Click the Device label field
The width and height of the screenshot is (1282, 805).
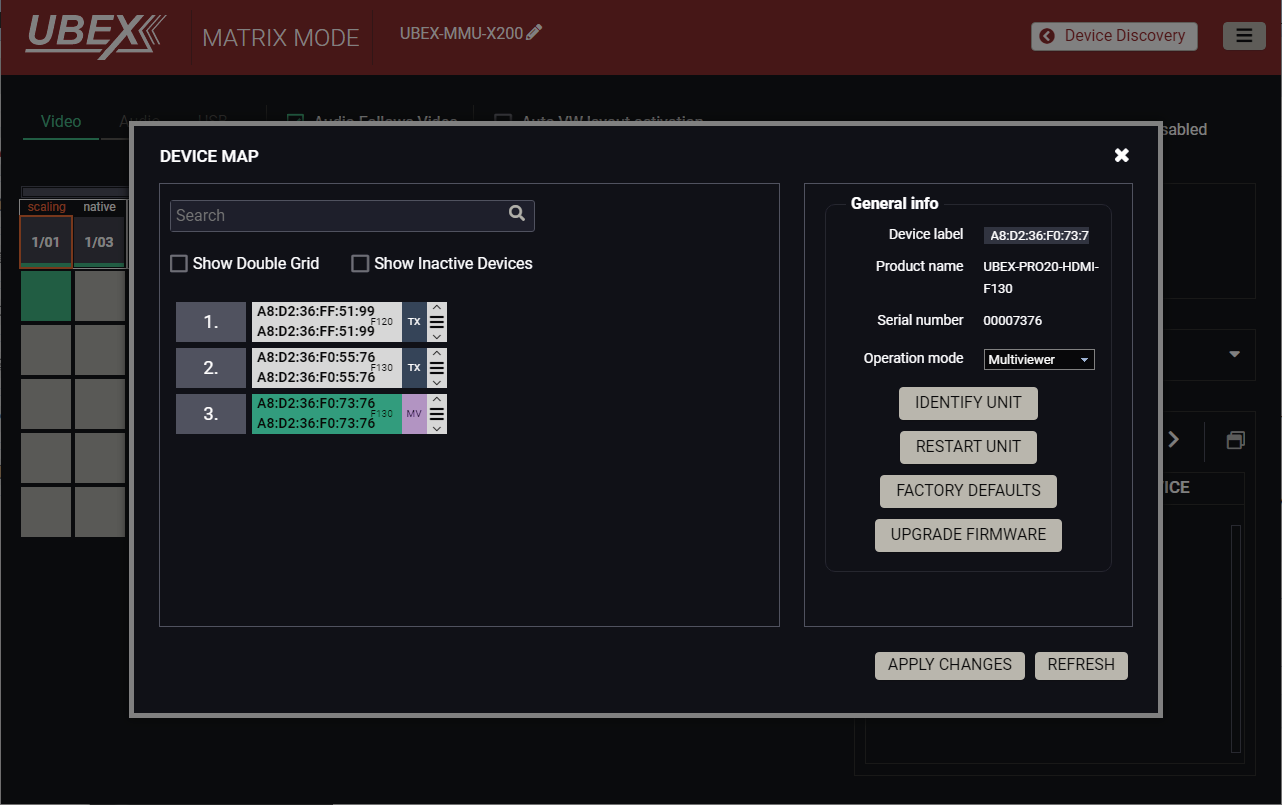point(1039,236)
